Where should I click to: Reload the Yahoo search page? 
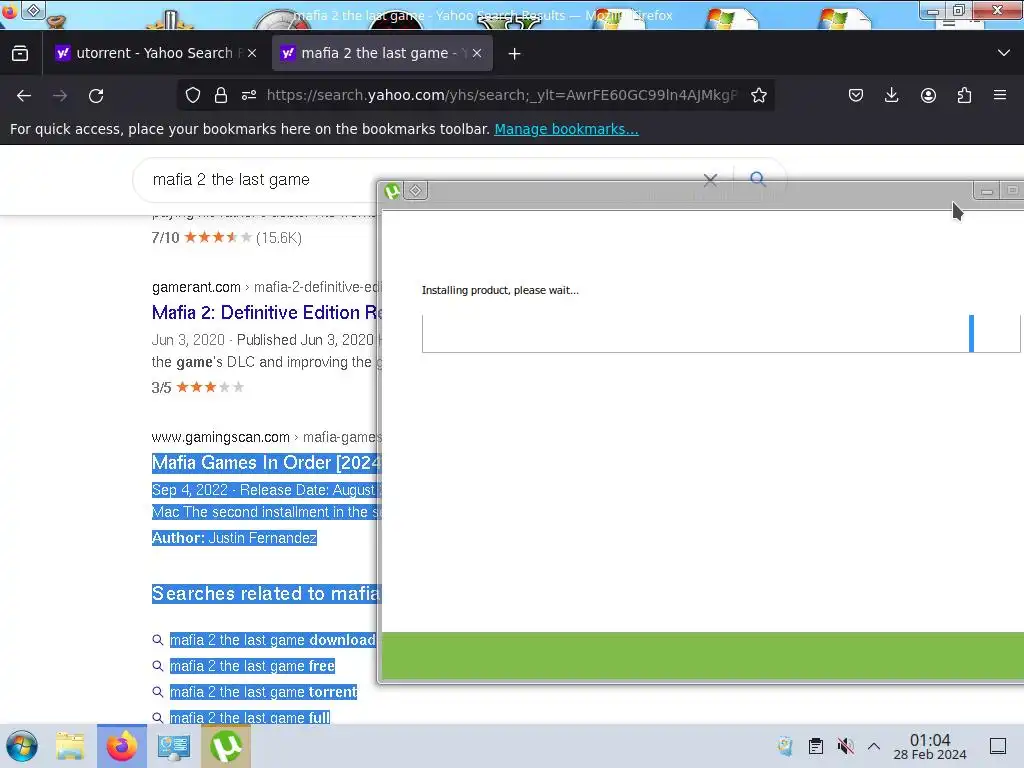click(96, 95)
